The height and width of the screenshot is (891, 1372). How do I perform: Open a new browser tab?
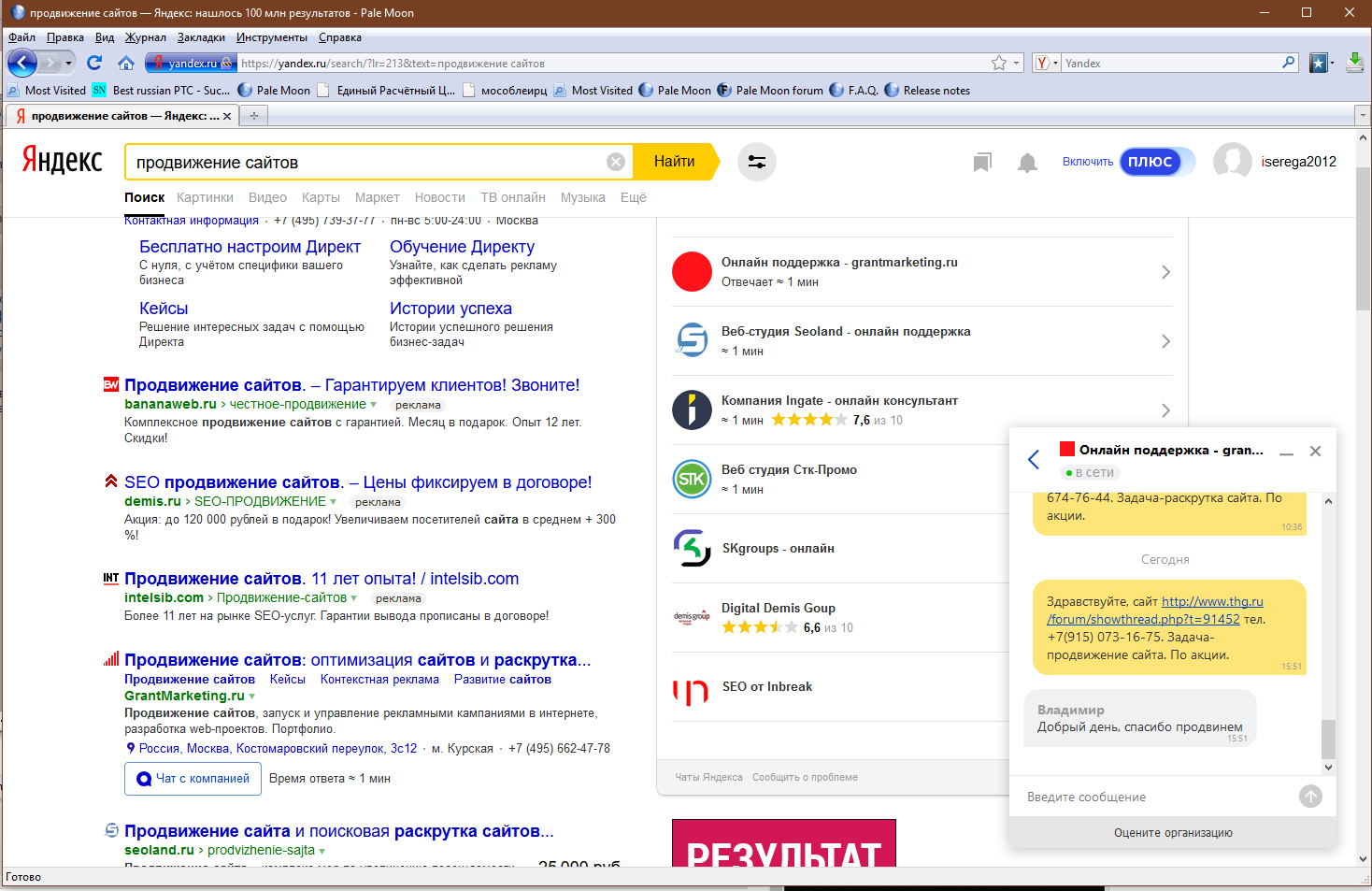pos(253,116)
